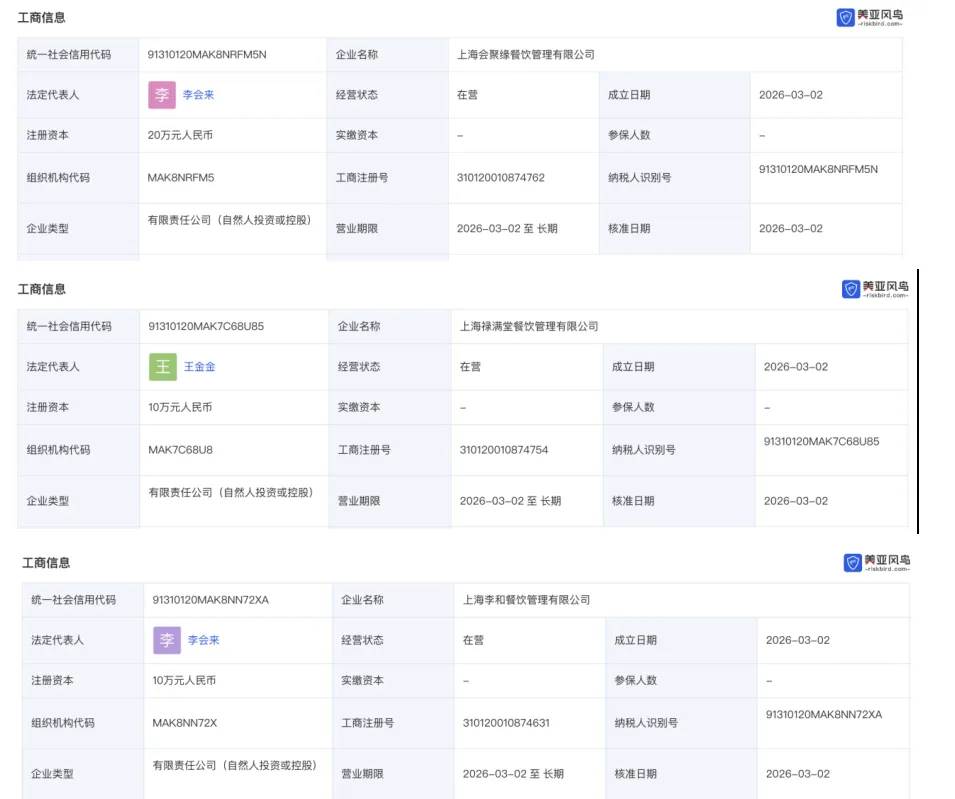Open 李会来 link in 上海李和餐饮 table
This screenshot has height=799, width=955.
(203, 640)
